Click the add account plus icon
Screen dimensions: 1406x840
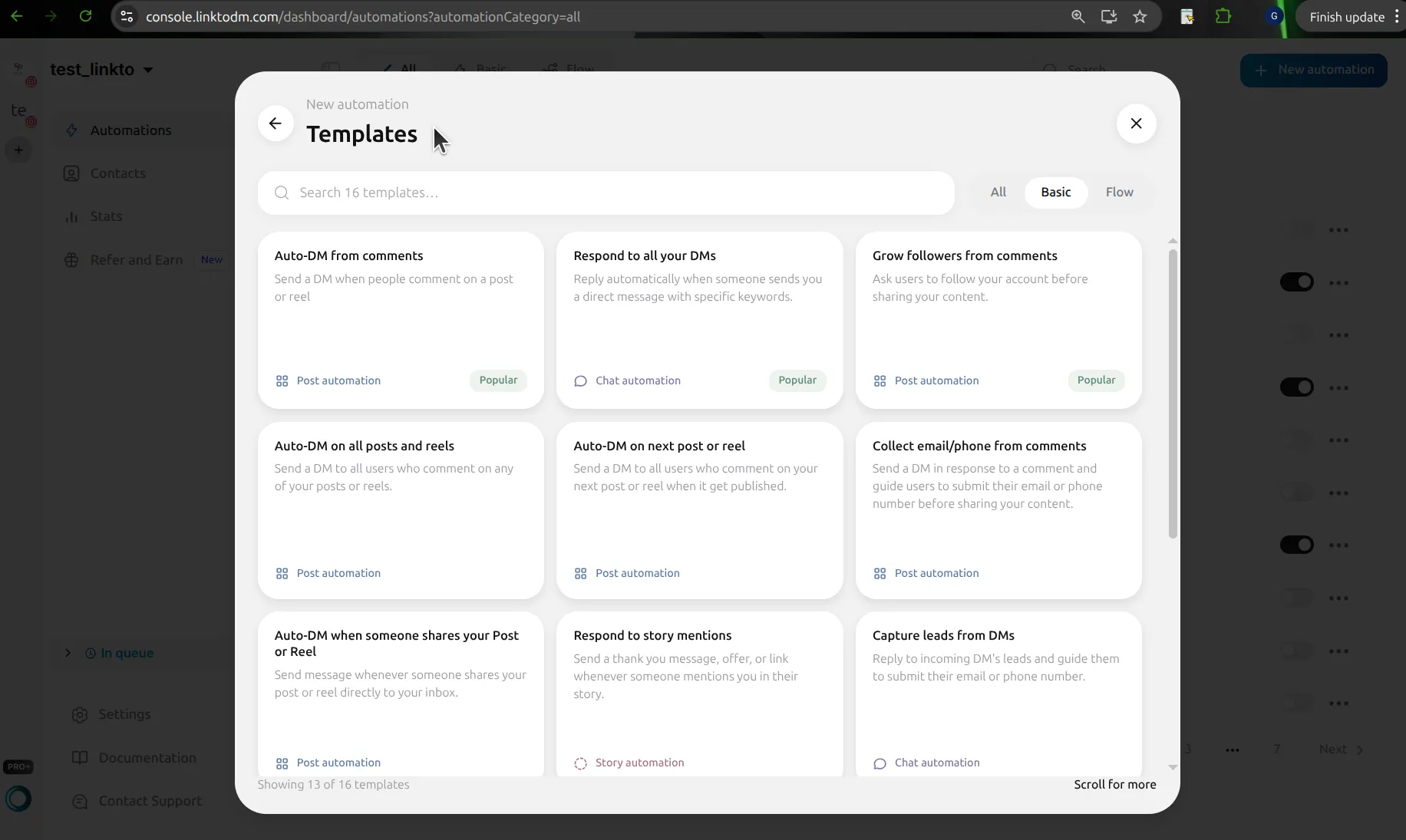tap(18, 150)
